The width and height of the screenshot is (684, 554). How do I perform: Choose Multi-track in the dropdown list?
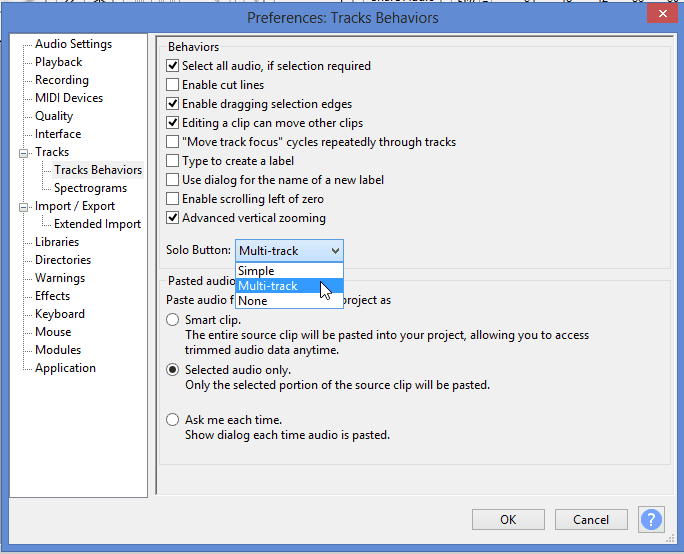(x=268, y=286)
